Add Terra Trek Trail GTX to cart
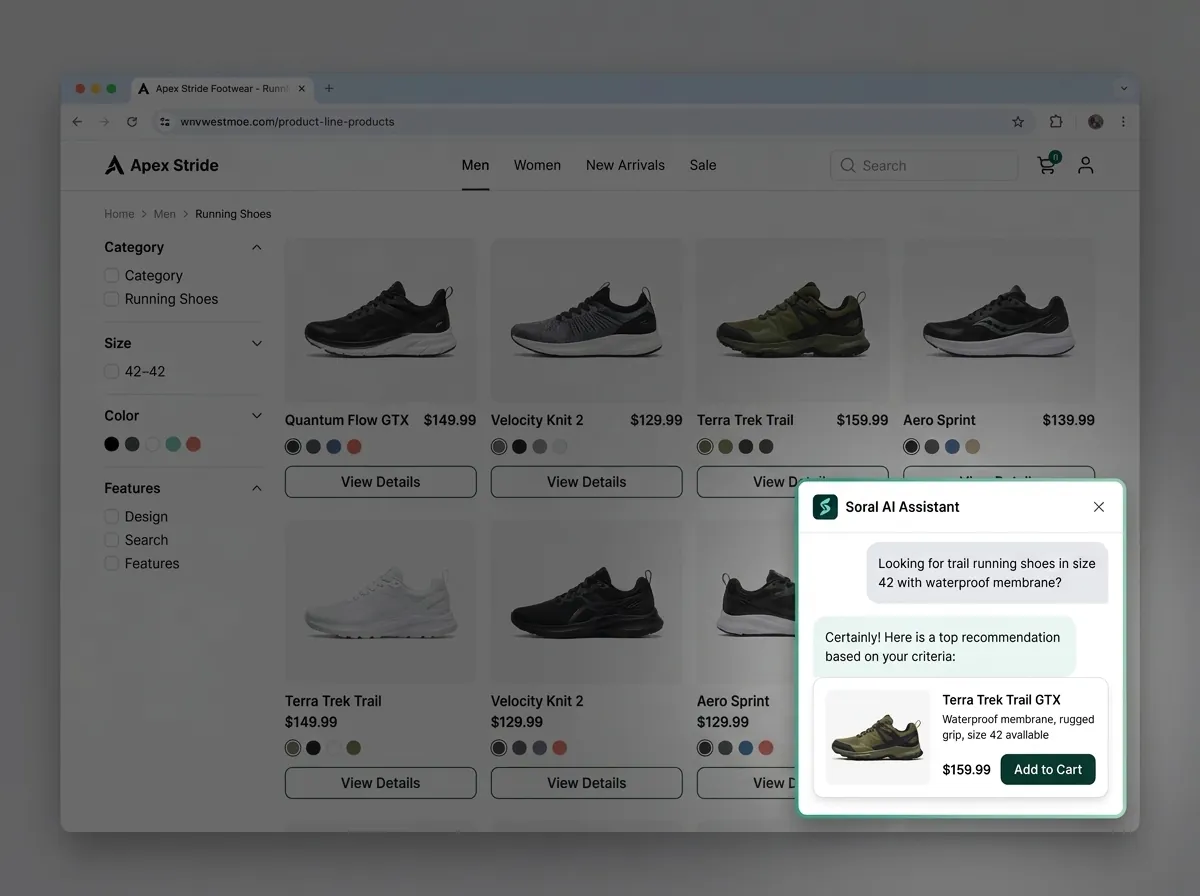Screen dimensions: 1200x896 coord(1048,769)
